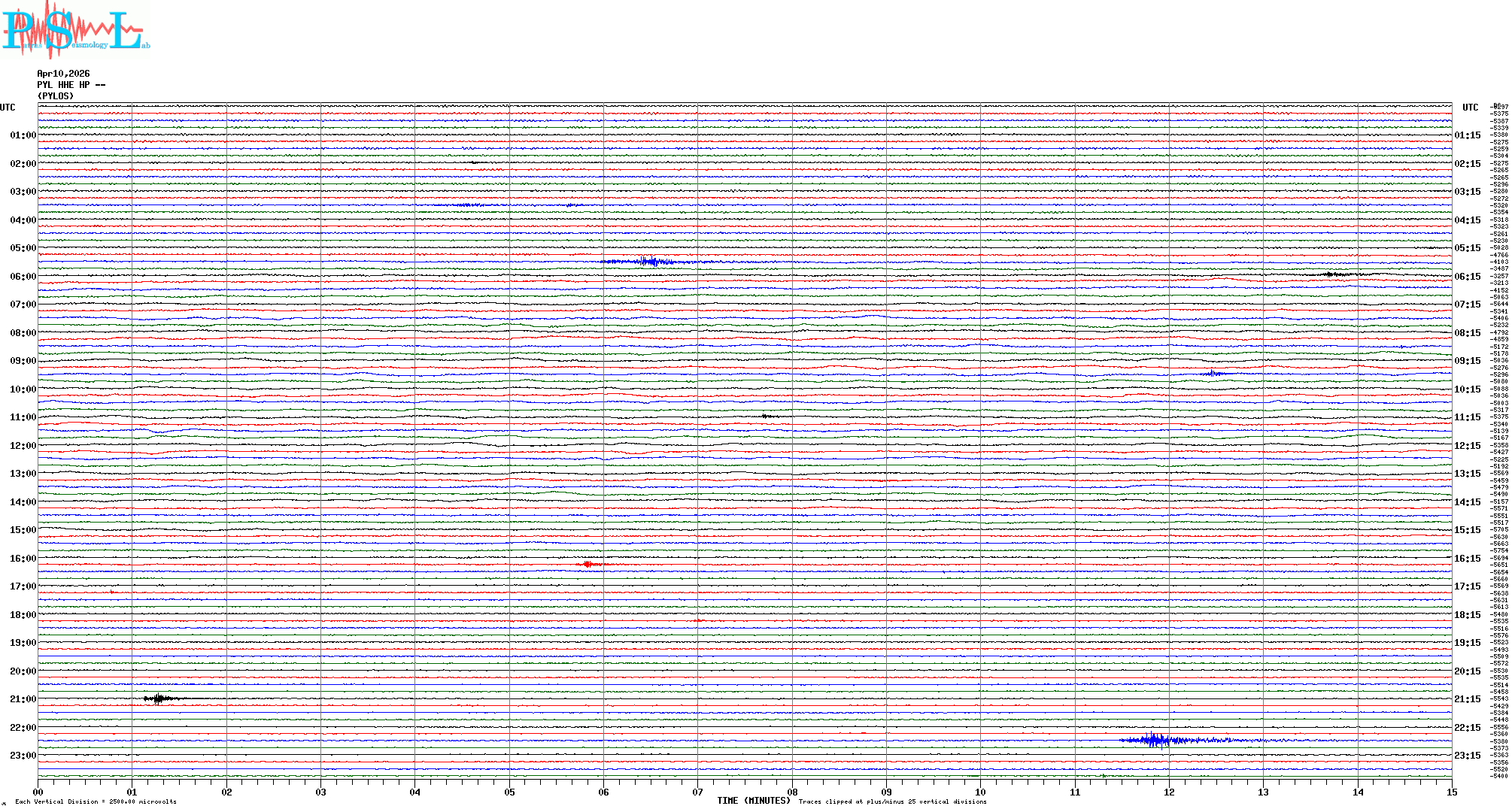Click the 22:15 time label on right axis
Viewport: 1512px width, 812px height.
click(x=1467, y=728)
